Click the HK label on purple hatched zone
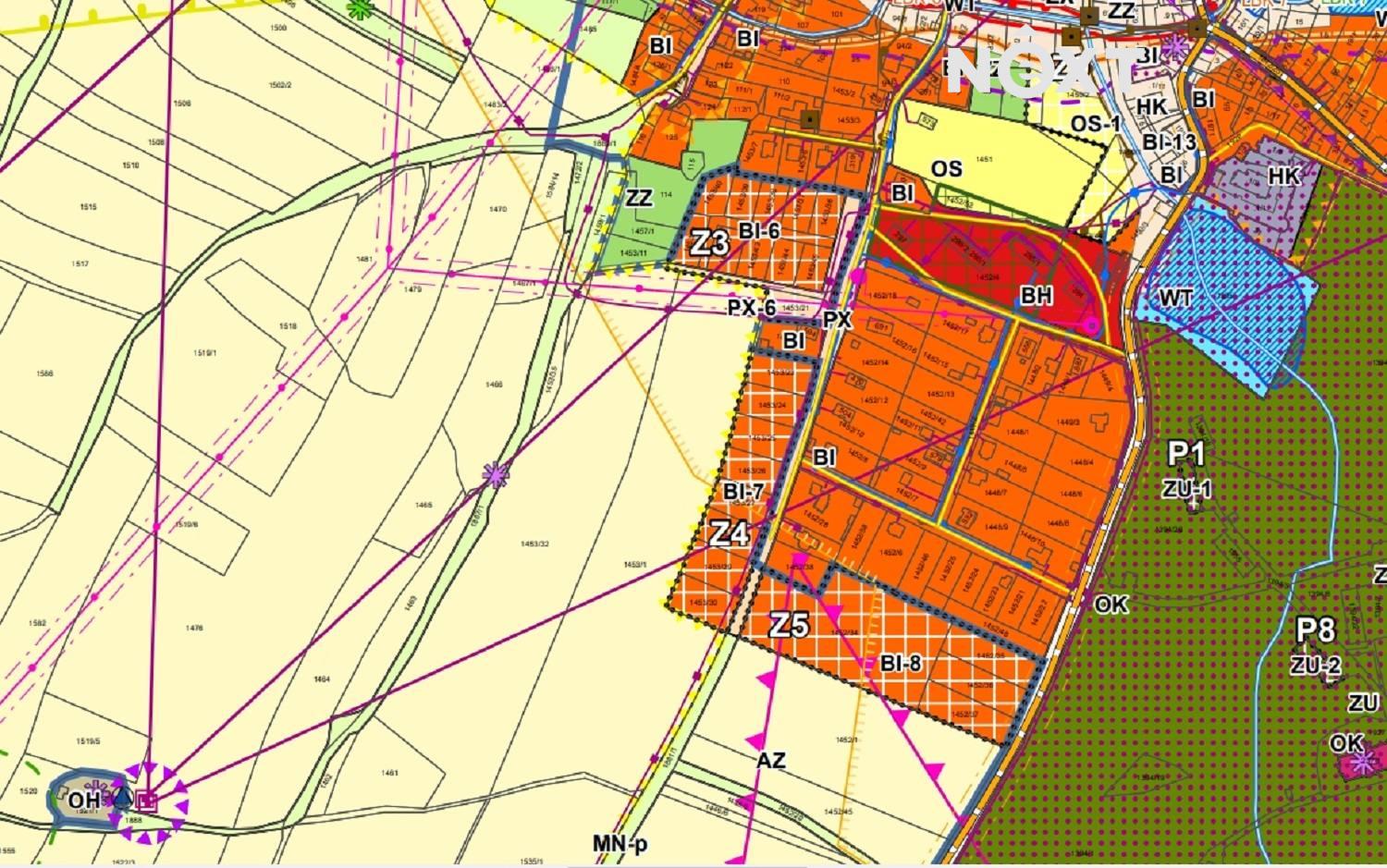Image resolution: width=1387 pixels, height=868 pixels. click(1283, 176)
